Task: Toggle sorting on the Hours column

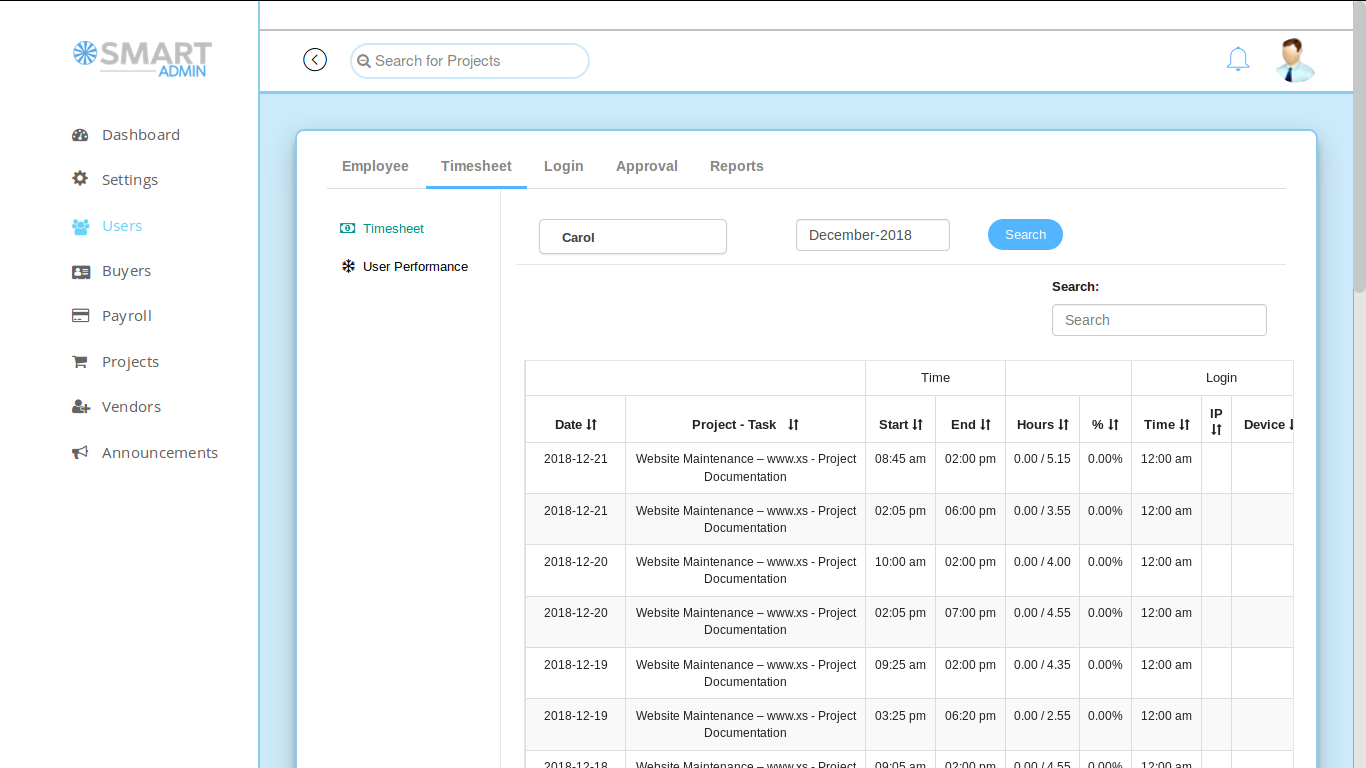Action: tap(1042, 424)
